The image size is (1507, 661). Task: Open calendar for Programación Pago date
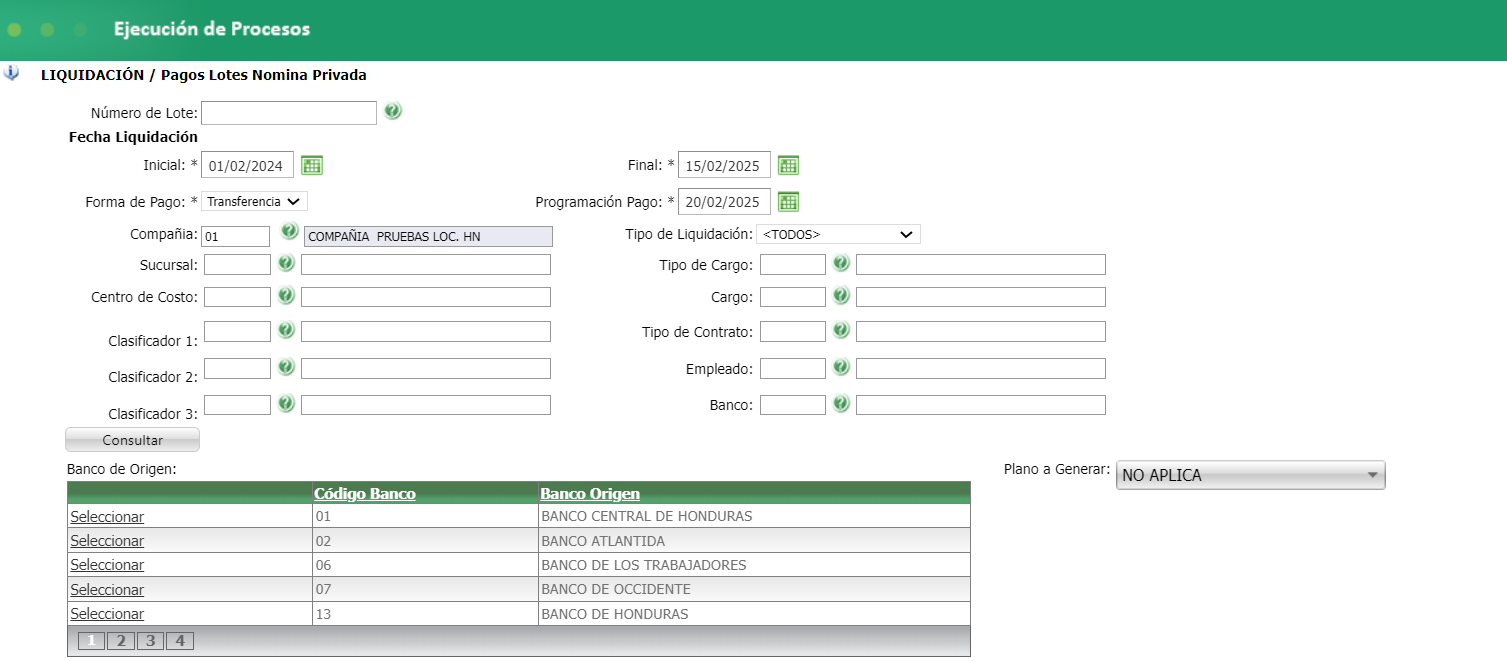tap(788, 202)
